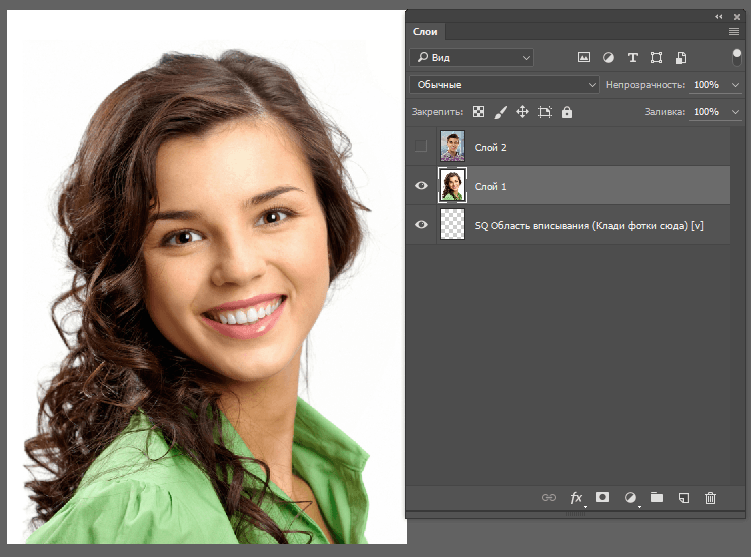
Task: Select the Слой 2 layer thumbnail
Action: pyautogui.click(x=452, y=146)
